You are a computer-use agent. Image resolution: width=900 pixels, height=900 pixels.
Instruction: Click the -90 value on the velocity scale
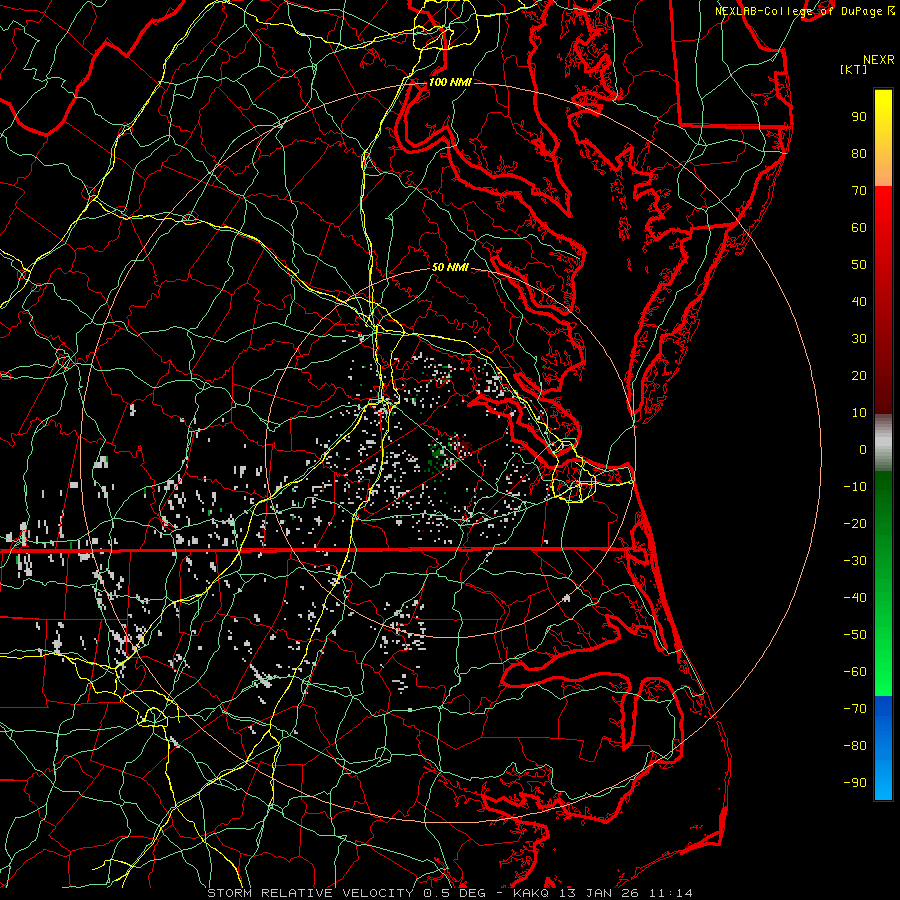click(855, 783)
